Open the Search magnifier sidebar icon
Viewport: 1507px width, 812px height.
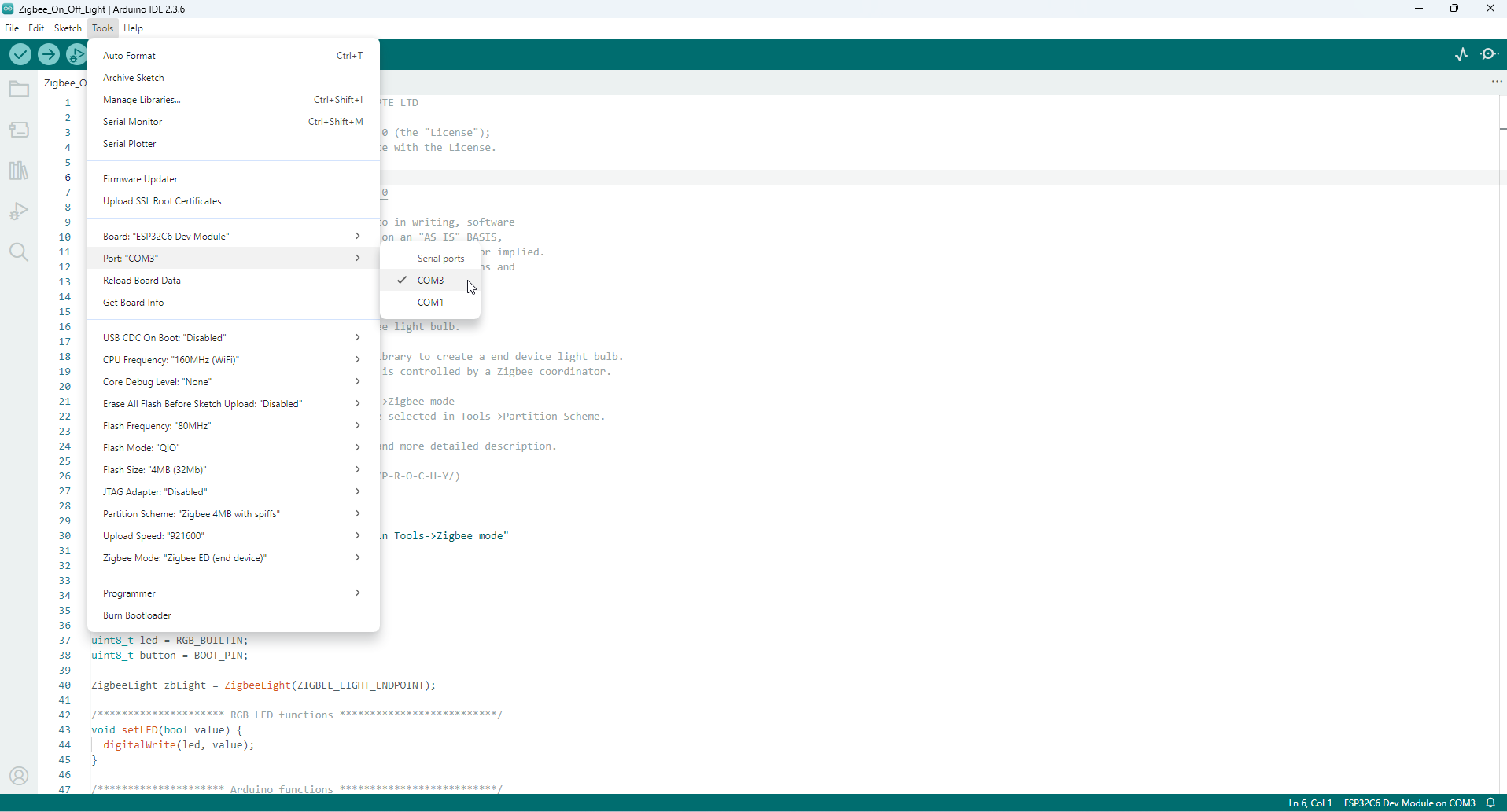[19, 252]
